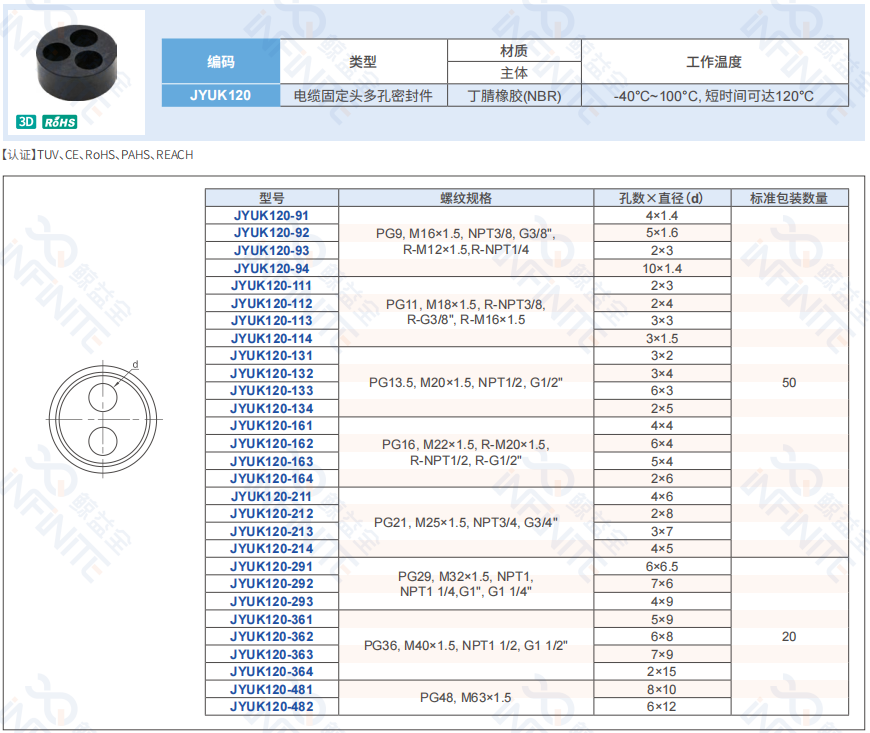Click hole size value 8×10
Screen dimensions: 870x733
(x=662, y=689)
